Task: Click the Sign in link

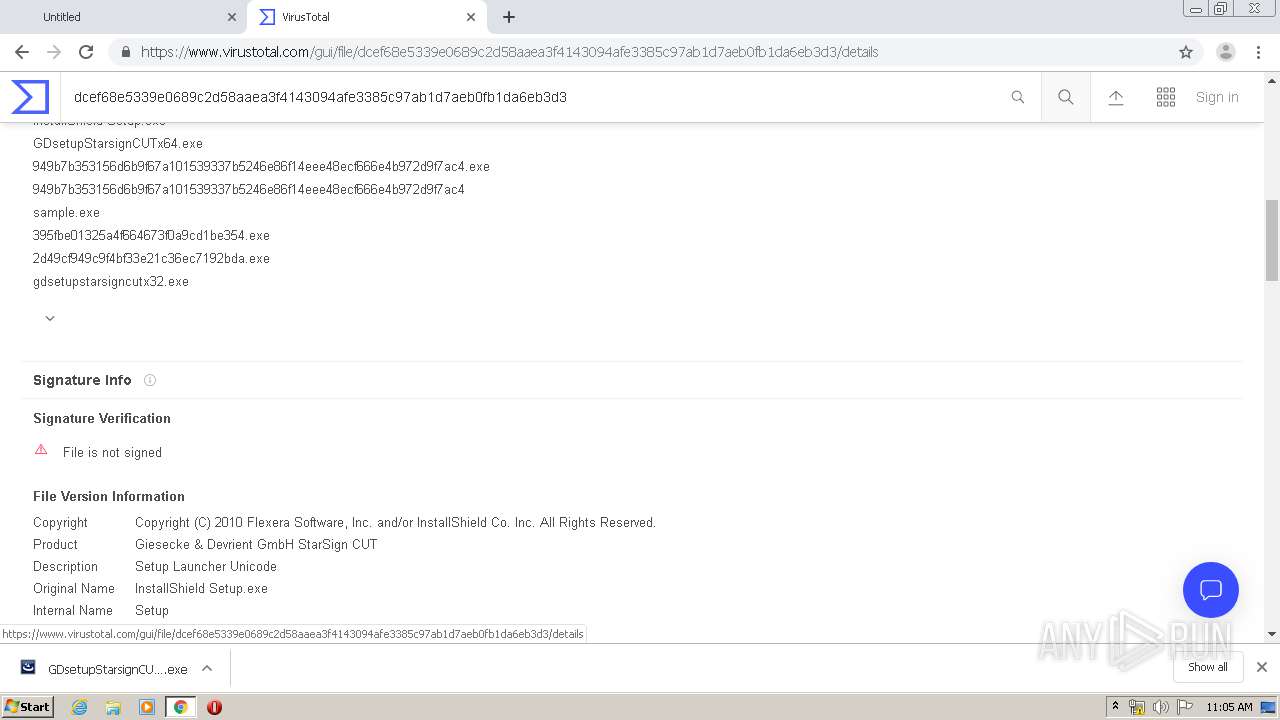Action: click(1217, 97)
